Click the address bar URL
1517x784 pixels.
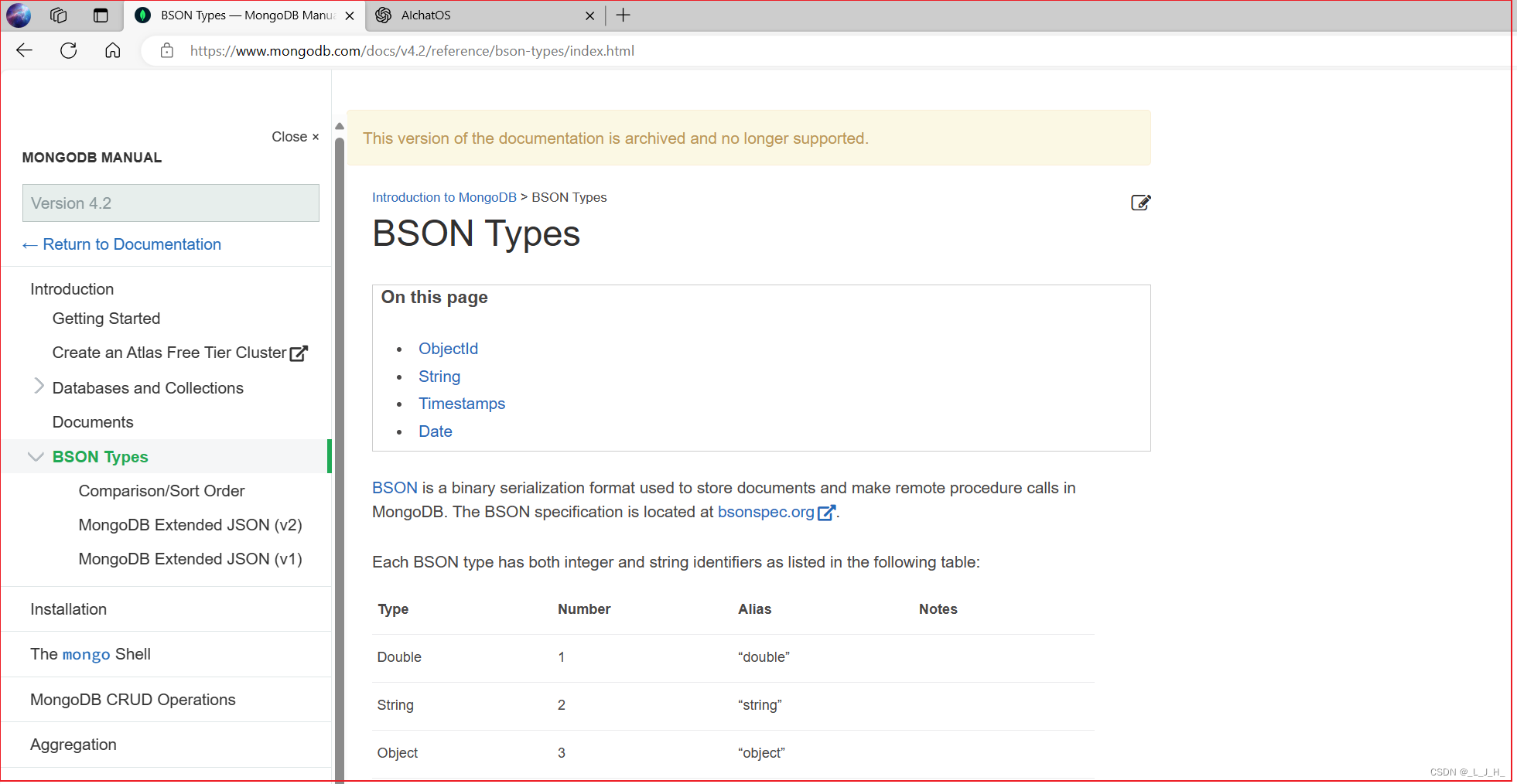(412, 51)
